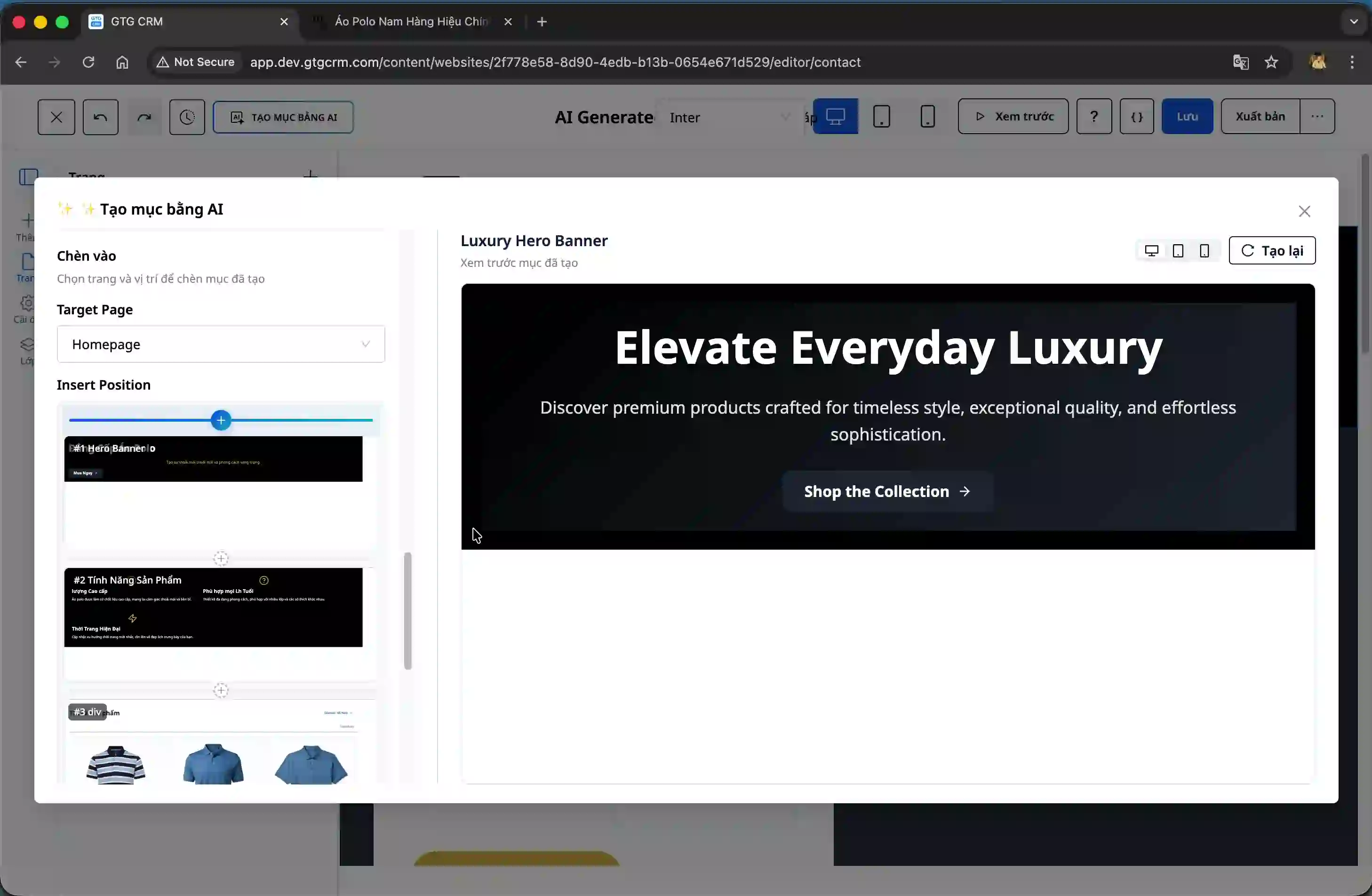Click the plus insert marker above Hero Banner
Screen dimensions: 1372x896
point(221,420)
